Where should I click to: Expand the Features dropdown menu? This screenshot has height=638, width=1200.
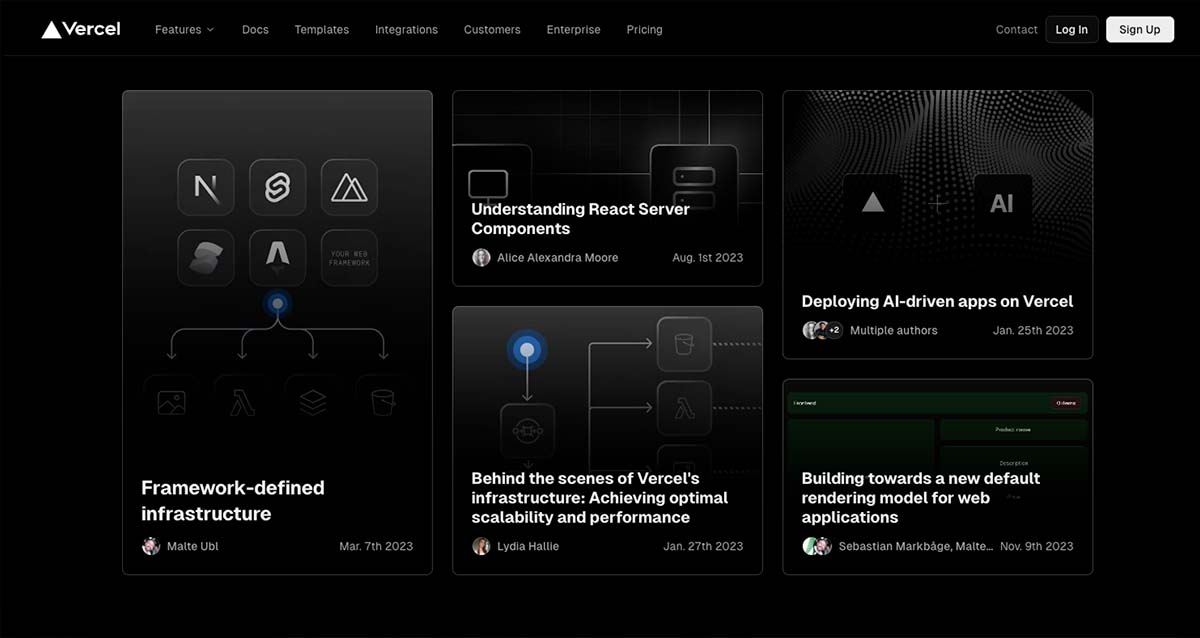[x=184, y=29]
